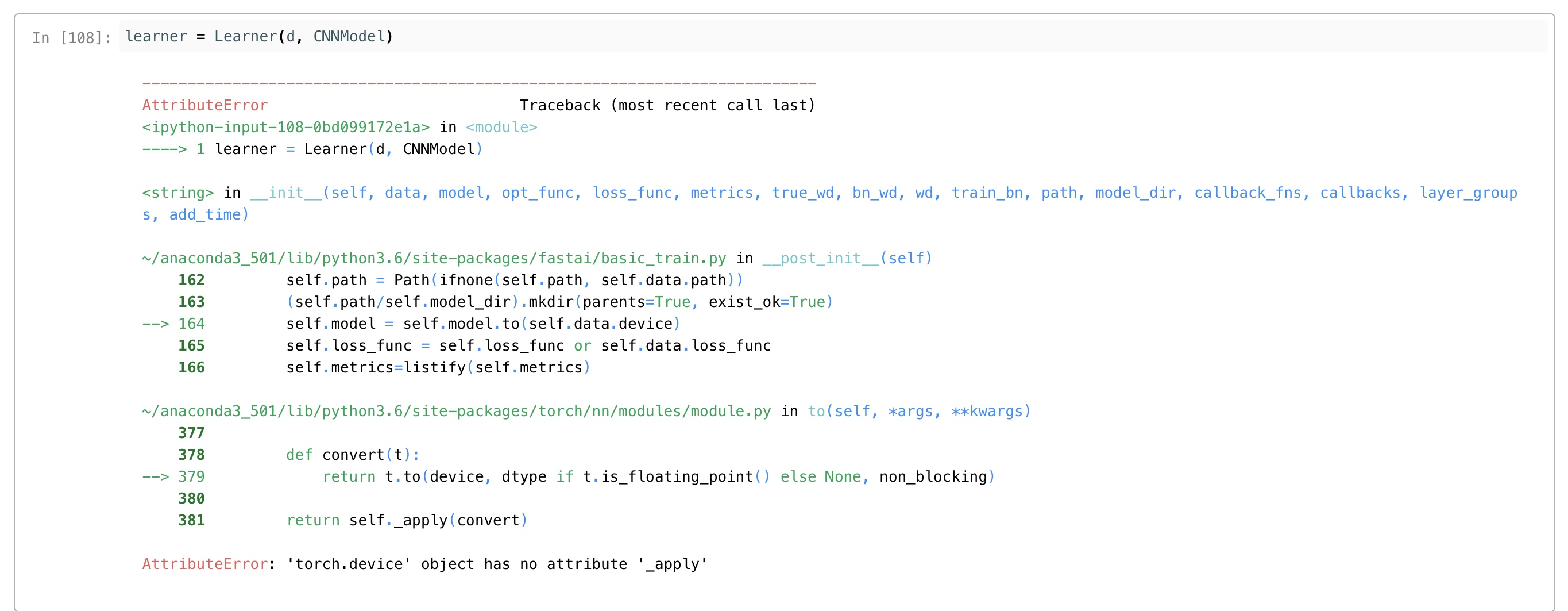Click line number 377 in traceback
Viewport: 1568px width, 611px height.
pos(191,433)
